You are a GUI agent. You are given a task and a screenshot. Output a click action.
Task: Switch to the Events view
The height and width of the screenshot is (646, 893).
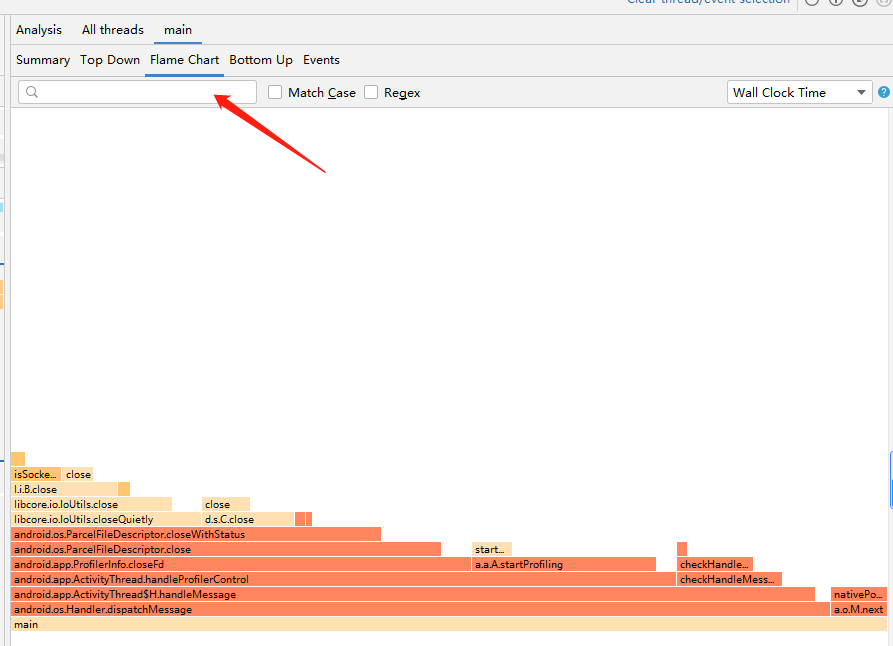click(321, 60)
